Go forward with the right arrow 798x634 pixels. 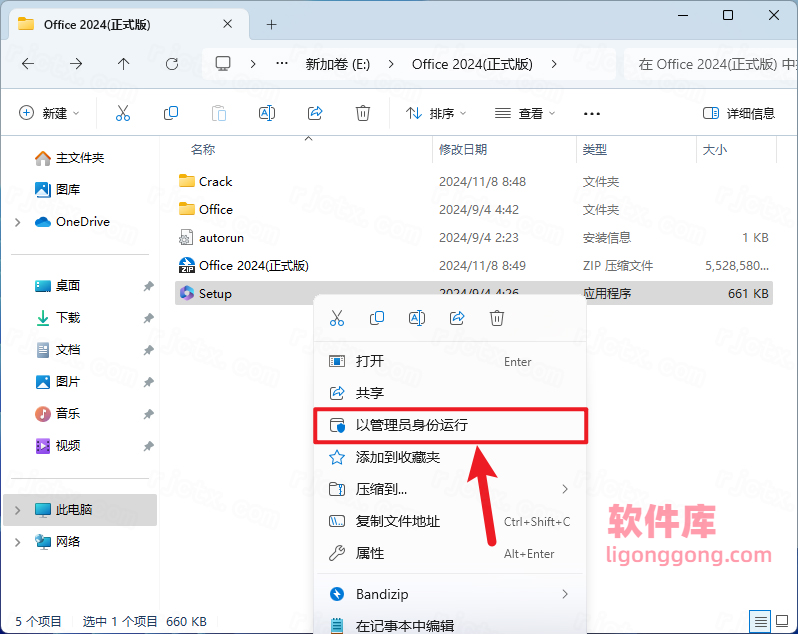76,64
